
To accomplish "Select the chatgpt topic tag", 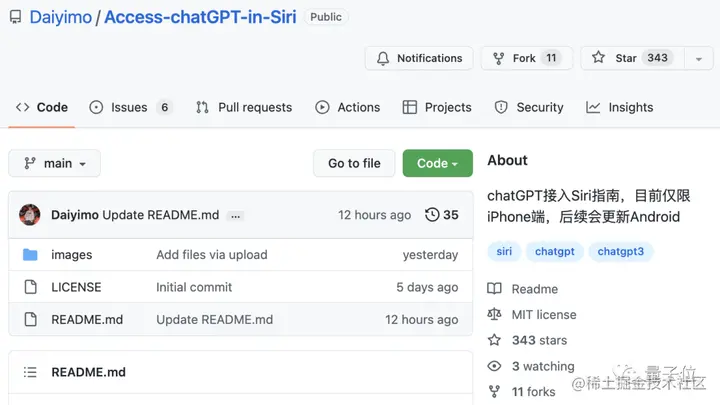I will [555, 252].
